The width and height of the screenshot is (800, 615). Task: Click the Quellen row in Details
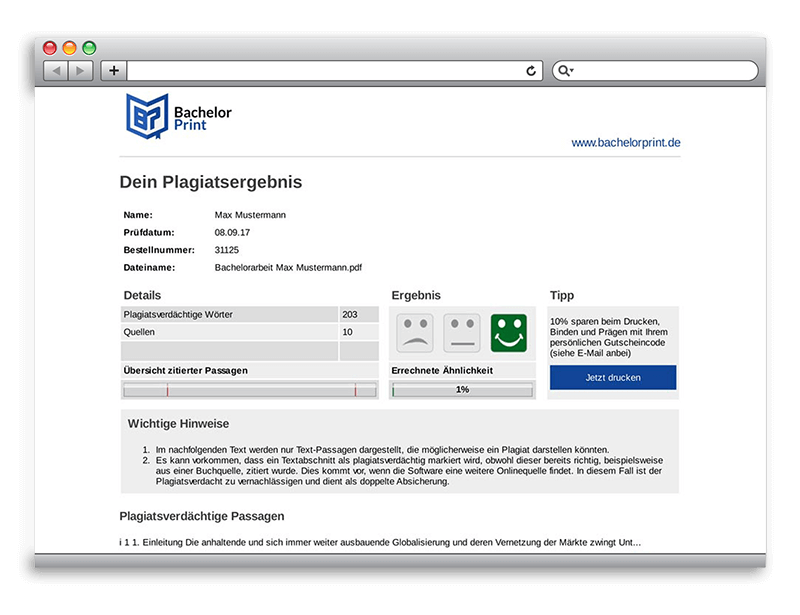(x=230, y=332)
